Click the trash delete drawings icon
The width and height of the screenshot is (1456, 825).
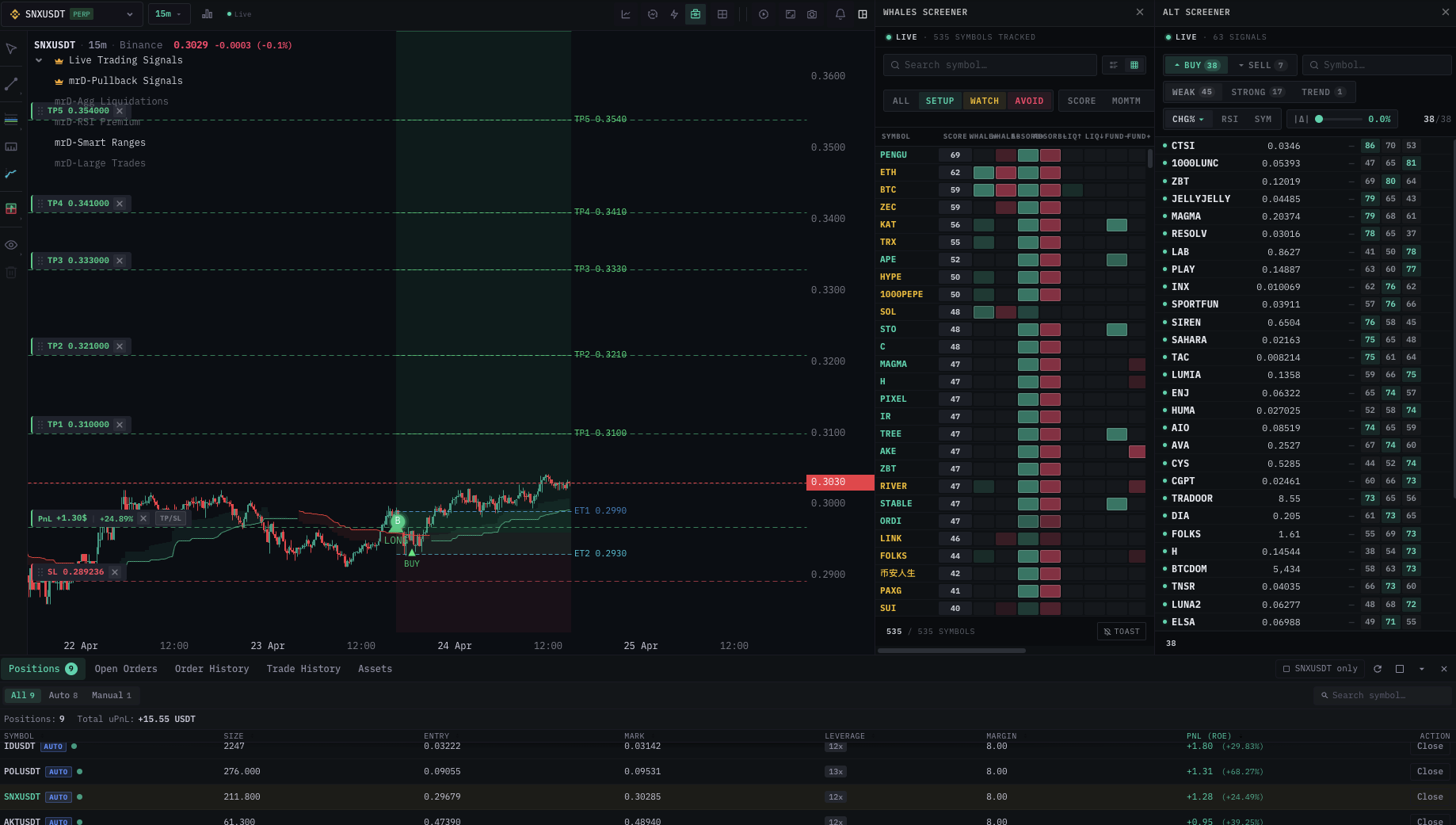click(11, 273)
